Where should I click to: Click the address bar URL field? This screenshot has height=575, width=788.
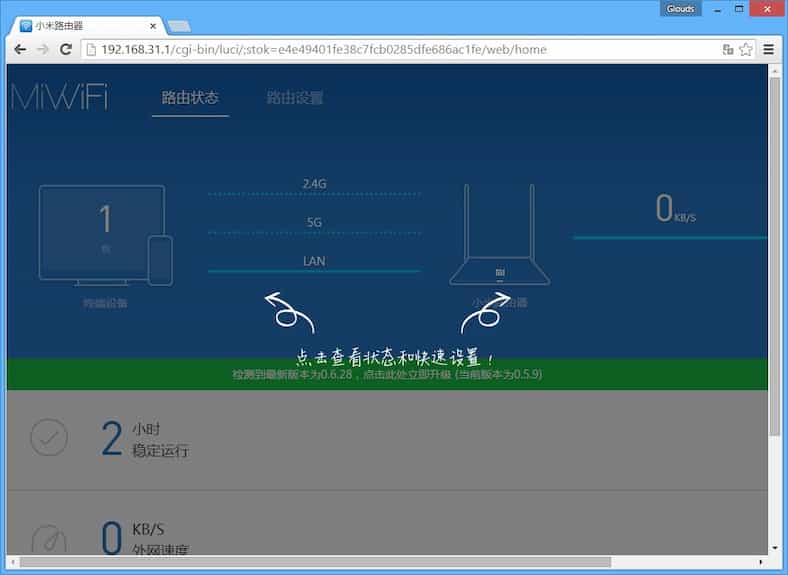click(x=400, y=49)
